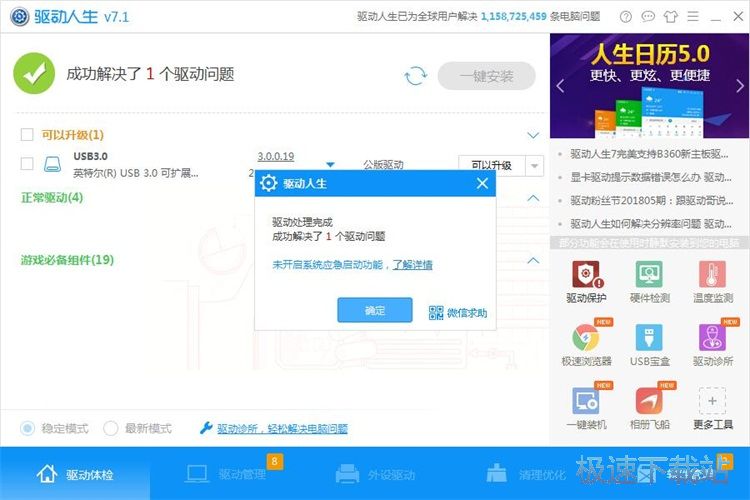Viewport: 750px width, 500px height.
Task: Open news item 驱动人生7完美支持B360新主板驱...
Action: pos(649,154)
